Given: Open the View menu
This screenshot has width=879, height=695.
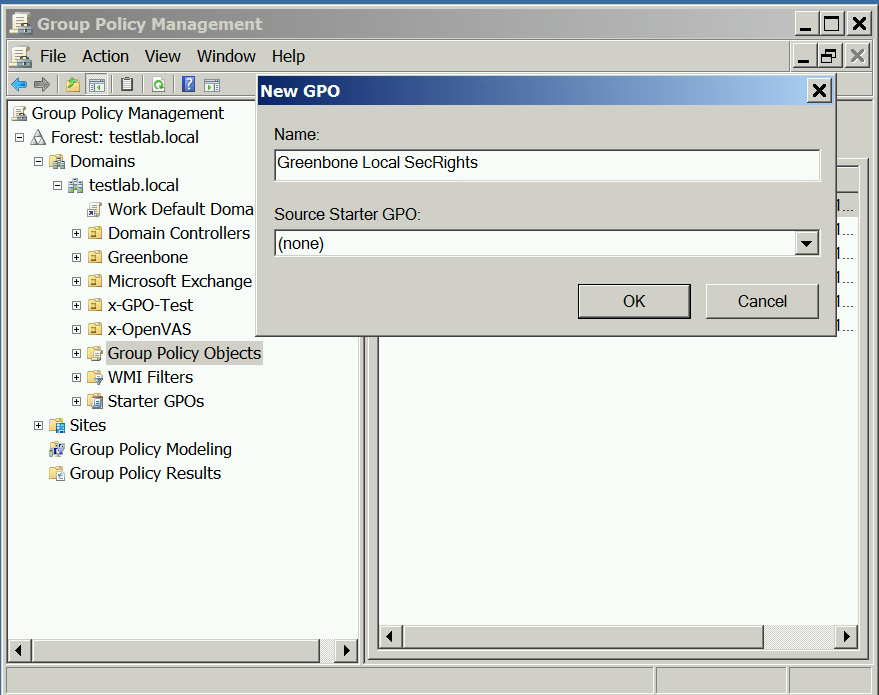Looking at the screenshot, I should pyautogui.click(x=163, y=57).
